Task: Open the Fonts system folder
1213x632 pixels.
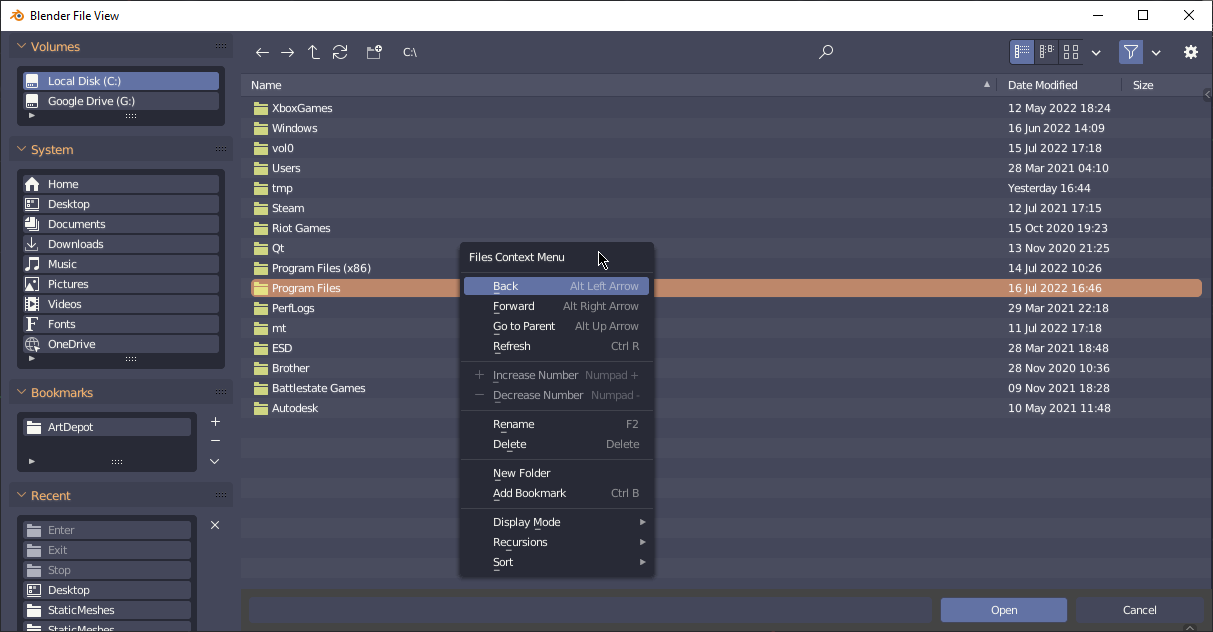Action: coord(120,324)
